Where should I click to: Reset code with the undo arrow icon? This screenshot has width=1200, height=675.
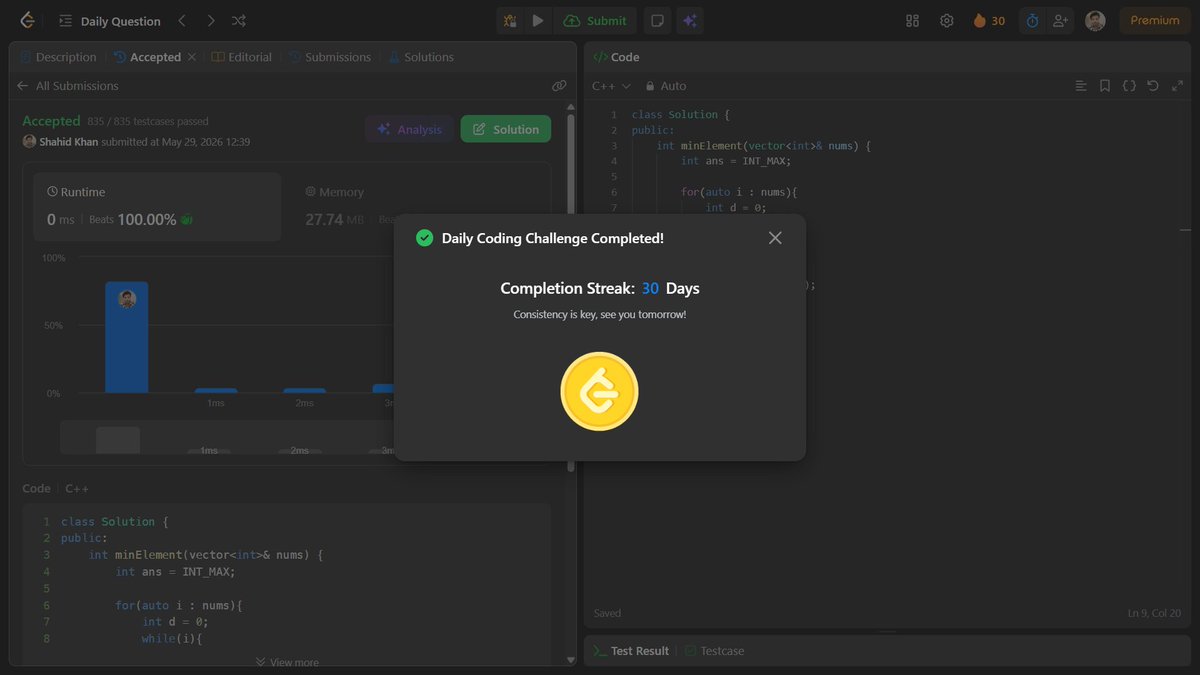coord(1152,86)
